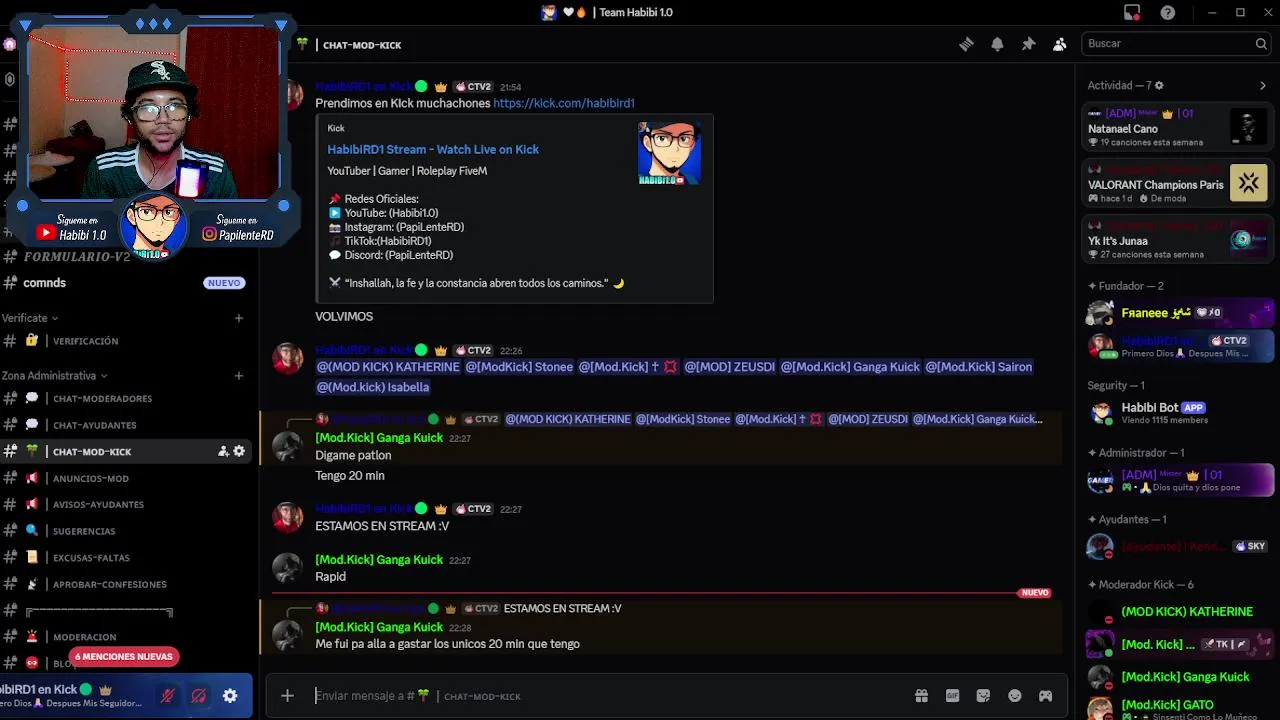Toggle the member list visibility
This screenshot has width=1280, height=720.
1059,44
